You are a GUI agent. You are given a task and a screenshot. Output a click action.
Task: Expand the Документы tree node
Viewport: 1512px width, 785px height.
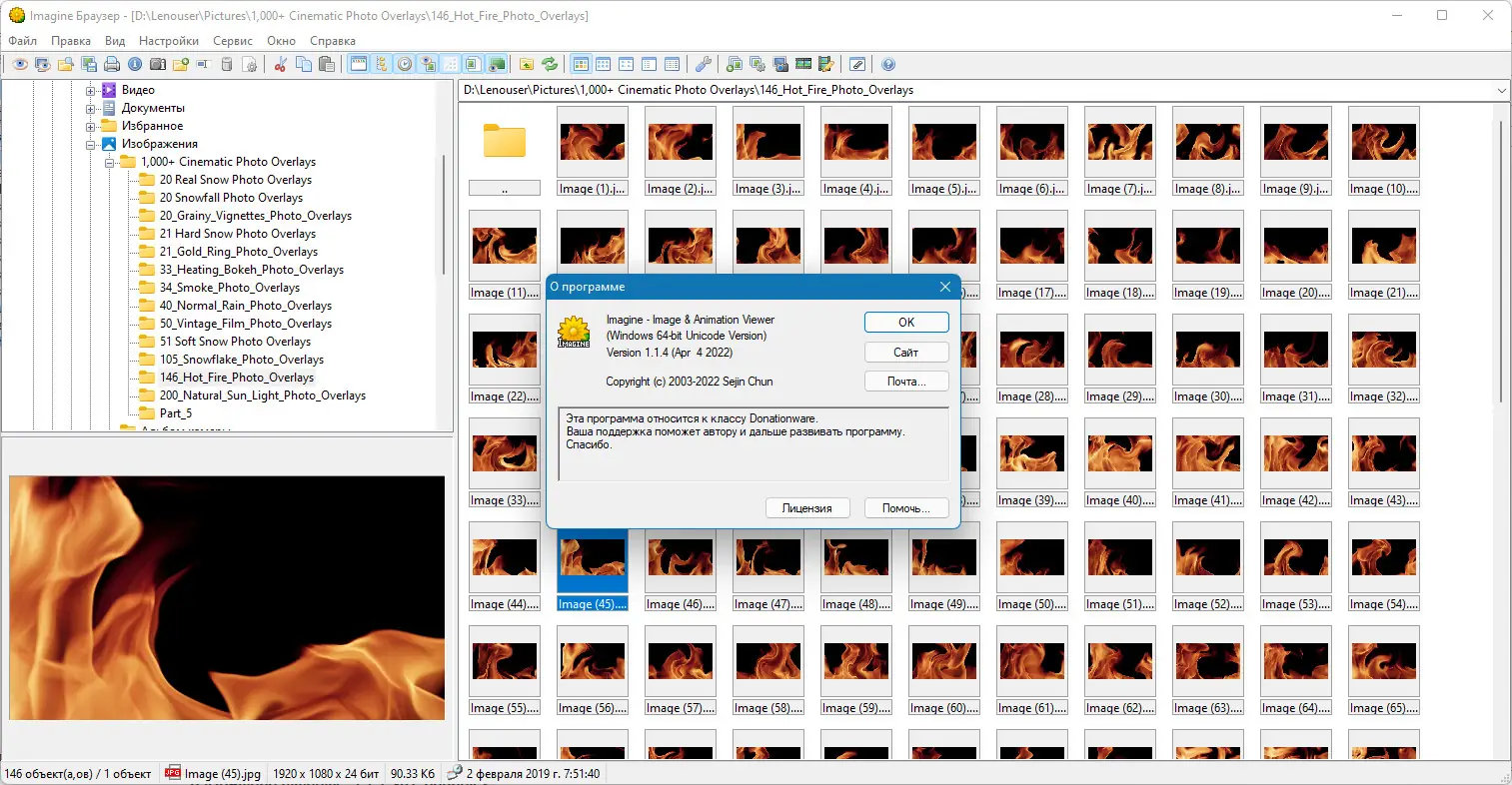click(x=90, y=108)
